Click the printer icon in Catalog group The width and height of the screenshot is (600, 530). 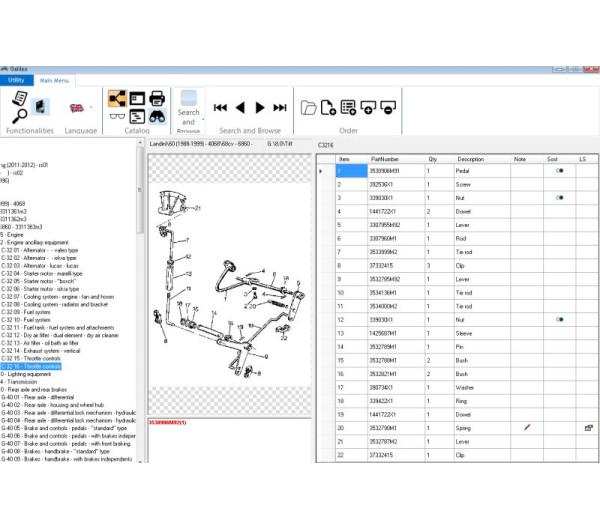[157, 98]
